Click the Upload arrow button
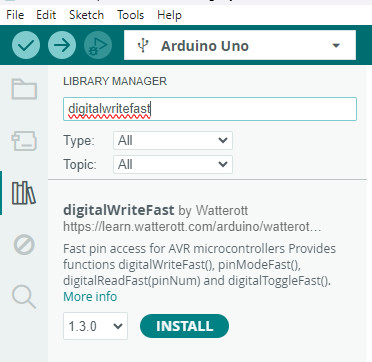The height and width of the screenshot is (362, 372). 62,45
